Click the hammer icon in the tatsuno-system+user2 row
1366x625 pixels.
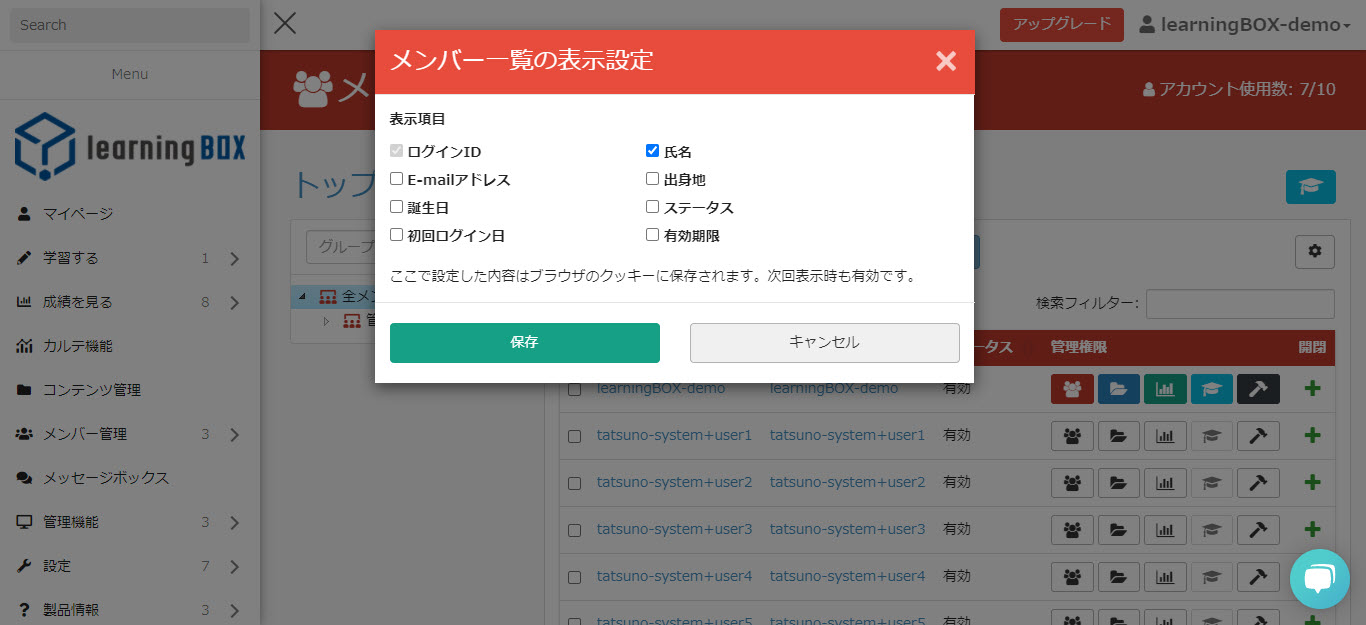[x=1258, y=483]
